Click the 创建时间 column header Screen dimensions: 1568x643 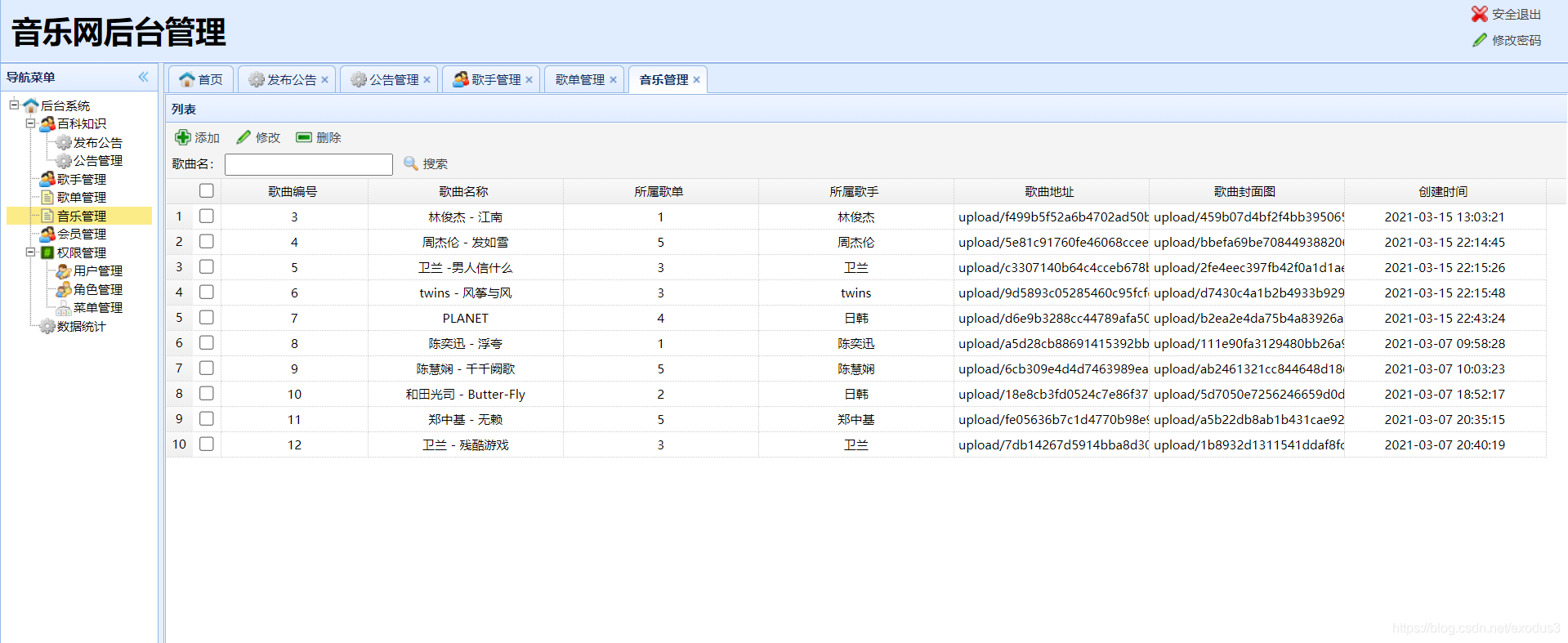pos(1444,191)
